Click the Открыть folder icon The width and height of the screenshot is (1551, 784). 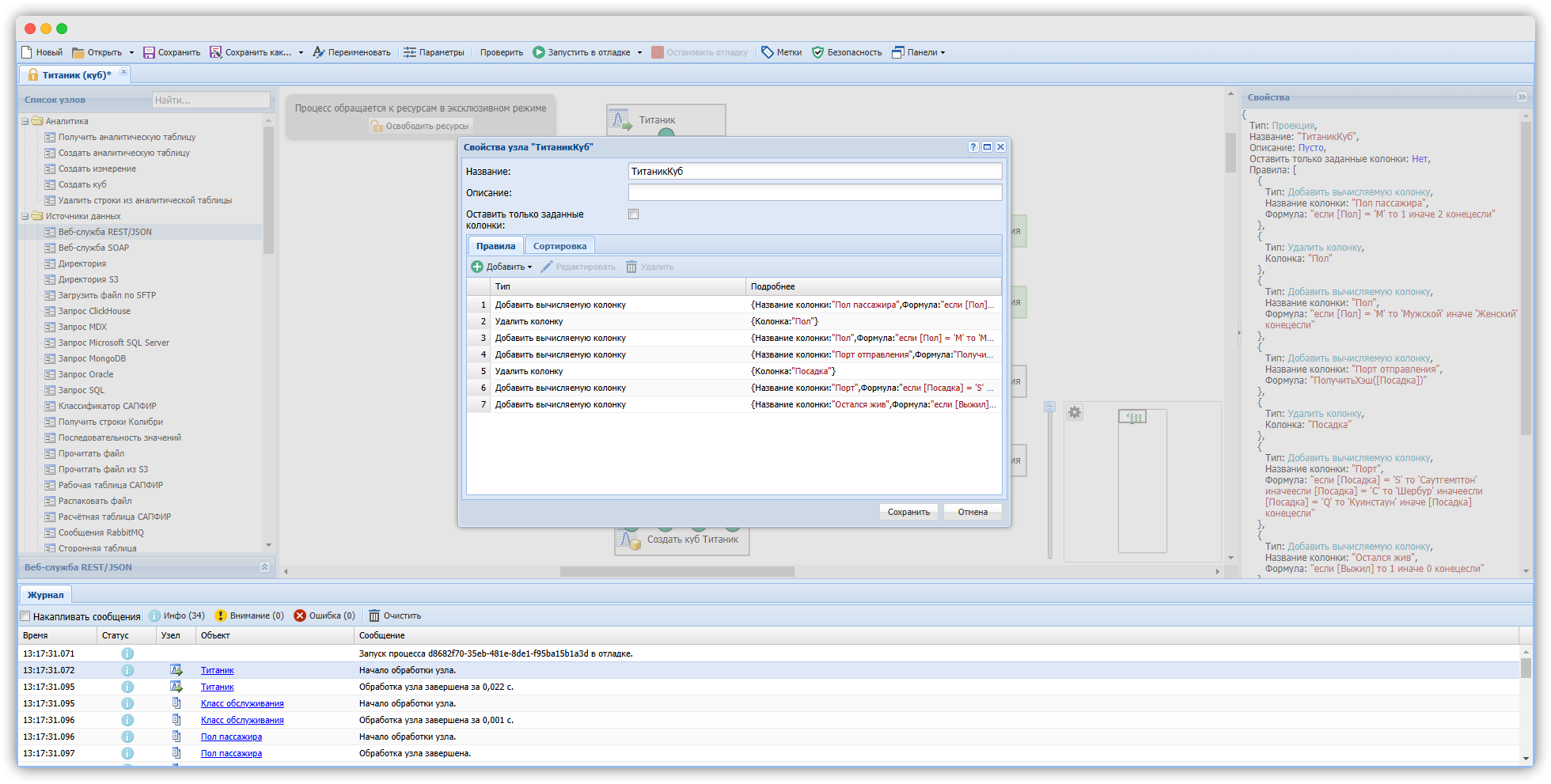pos(78,52)
